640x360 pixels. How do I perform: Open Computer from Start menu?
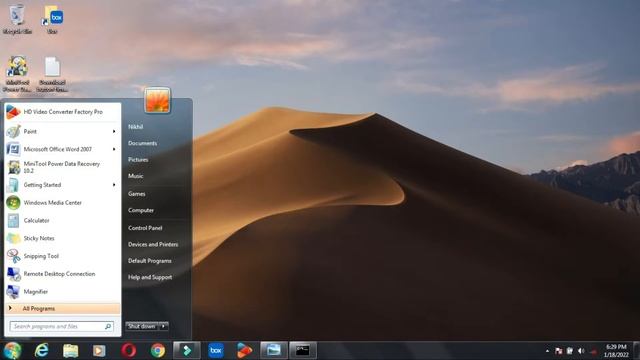click(x=141, y=210)
